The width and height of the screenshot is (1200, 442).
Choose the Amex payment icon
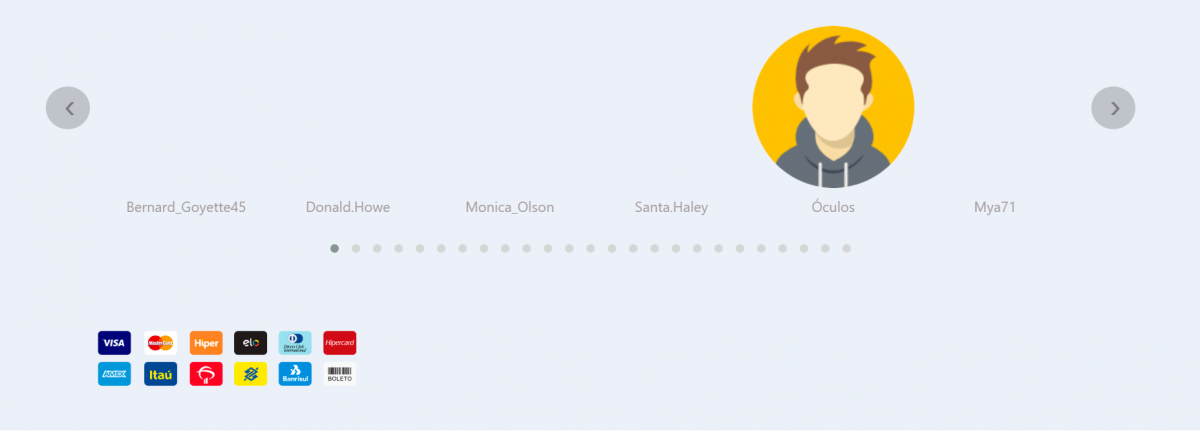pyautogui.click(x=114, y=374)
